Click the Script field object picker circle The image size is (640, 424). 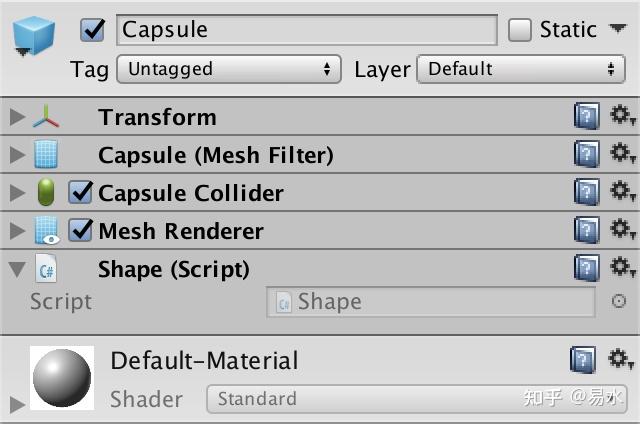point(618,301)
